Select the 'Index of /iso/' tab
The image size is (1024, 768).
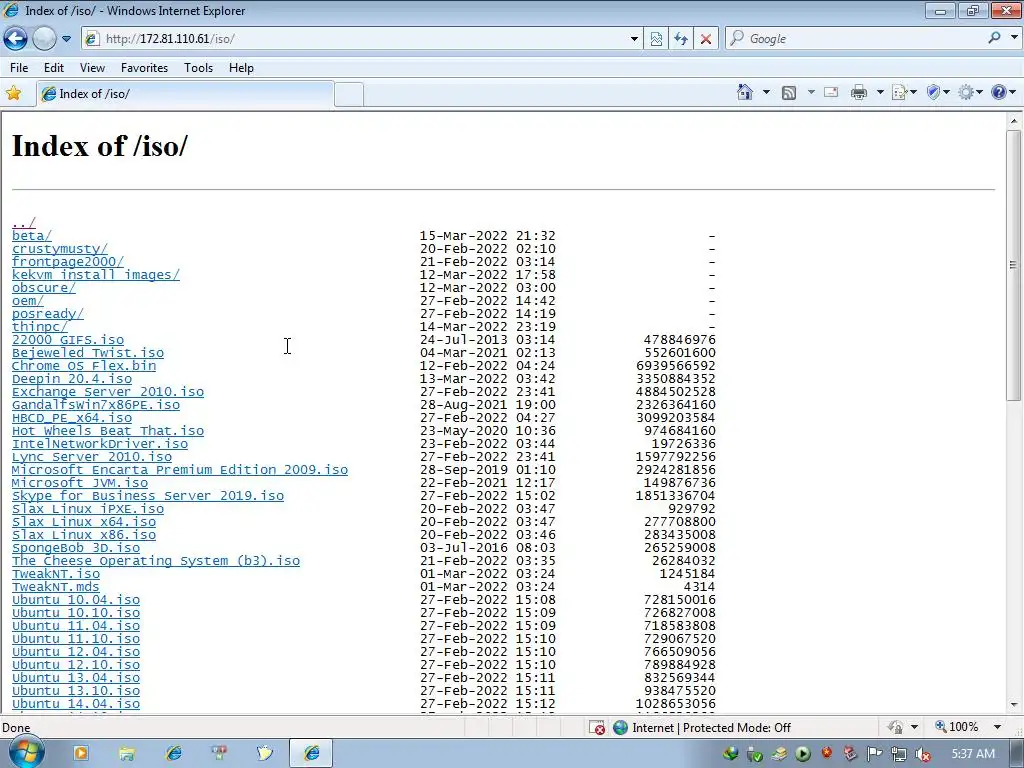(x=185, y=94)
